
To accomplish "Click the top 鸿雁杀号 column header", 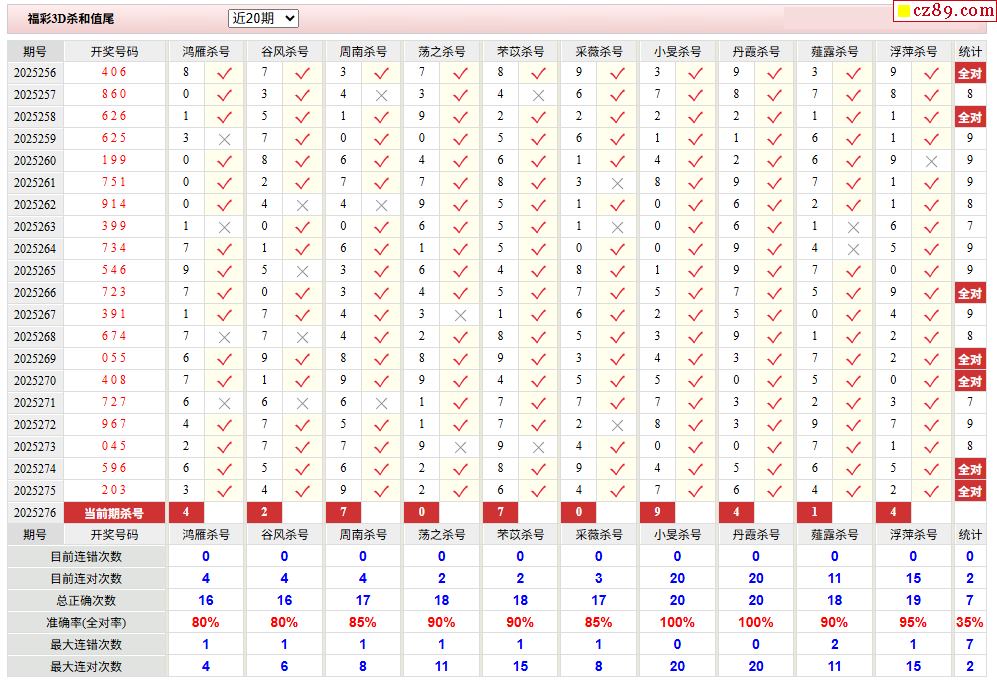I will click(205, 51).
